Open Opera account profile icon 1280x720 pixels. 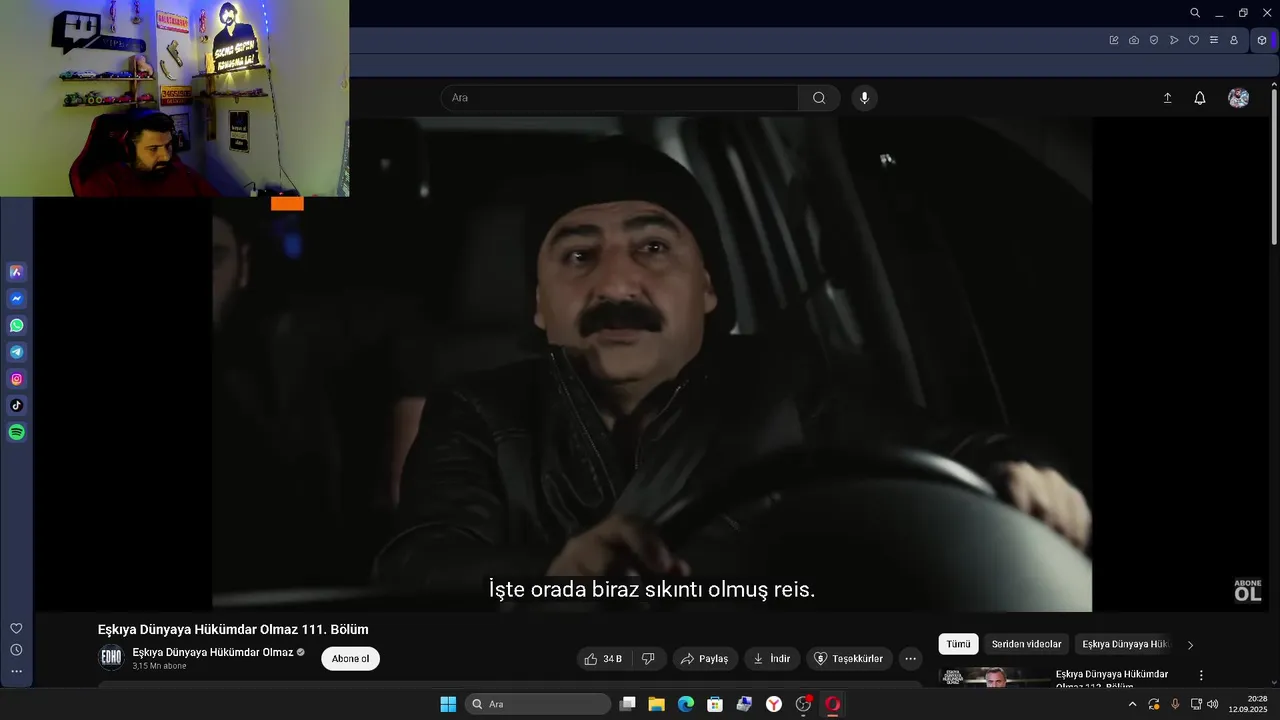click(x=1234, y=40)
